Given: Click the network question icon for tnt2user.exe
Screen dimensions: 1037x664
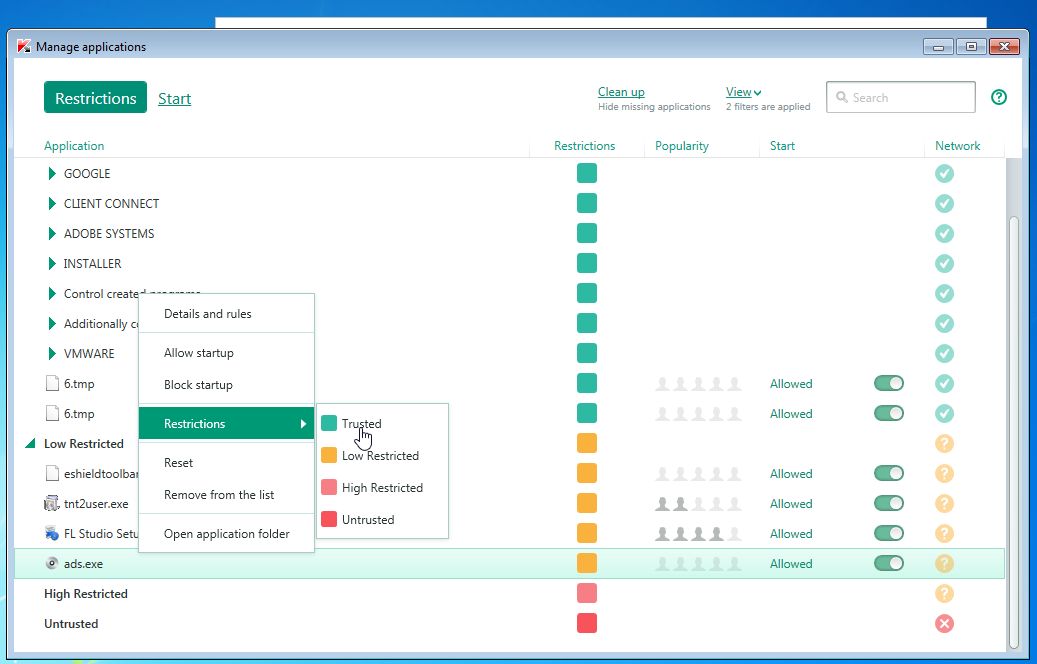Looking at the screenshot, I should (944, 503).
